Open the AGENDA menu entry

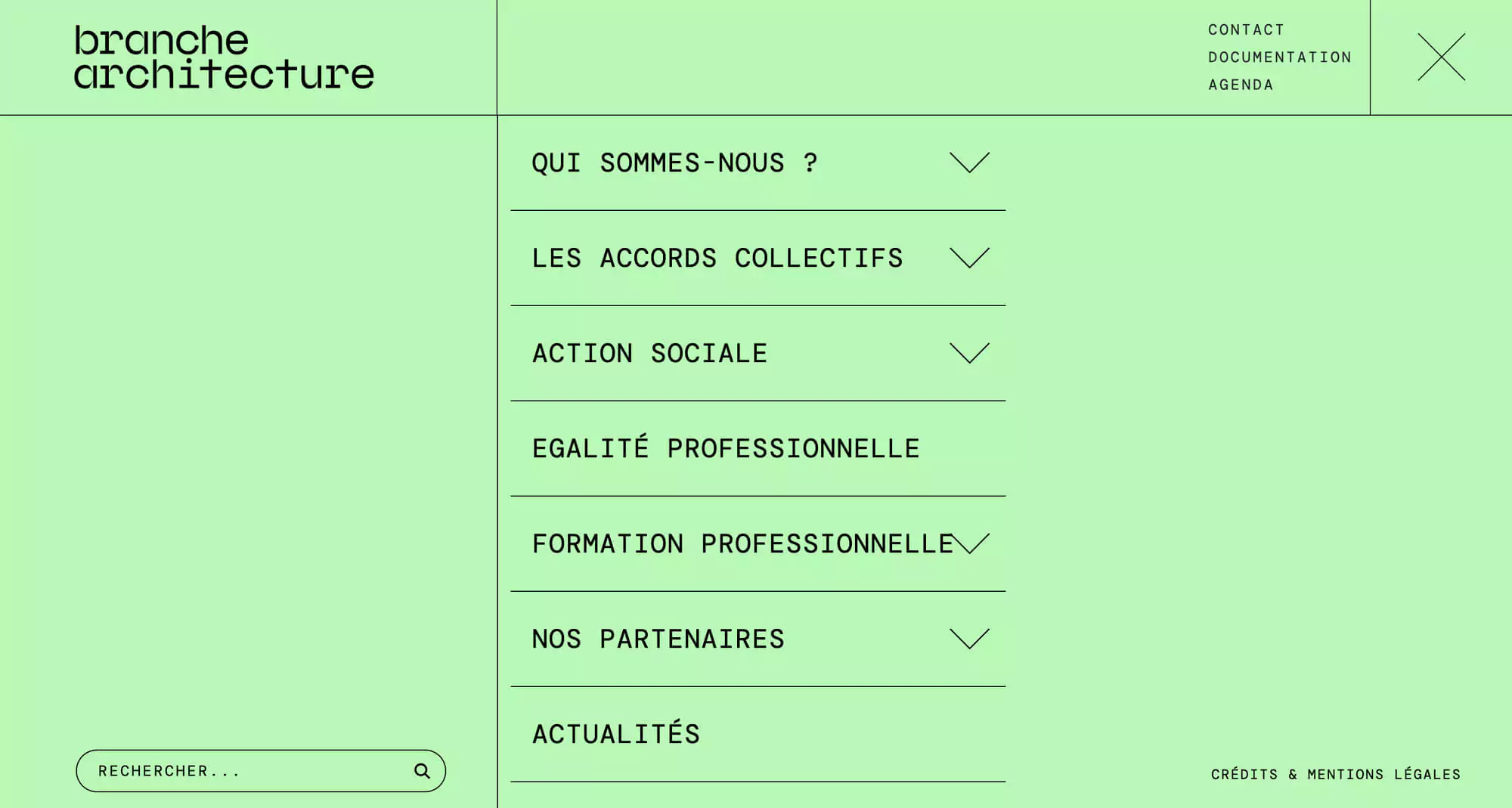(1240, 84)
